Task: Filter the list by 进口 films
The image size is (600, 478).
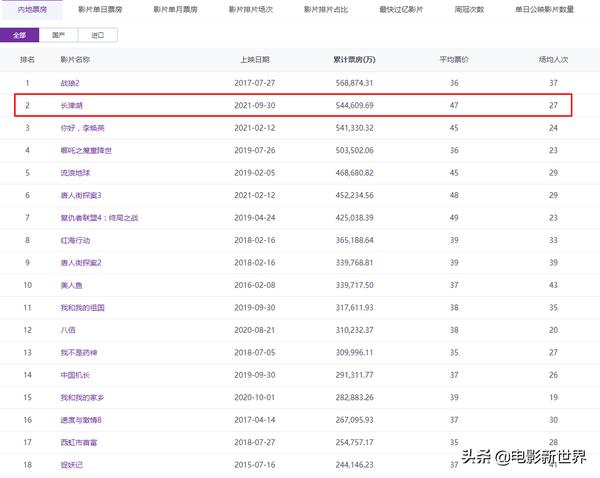Action: [x=98, y=35]
